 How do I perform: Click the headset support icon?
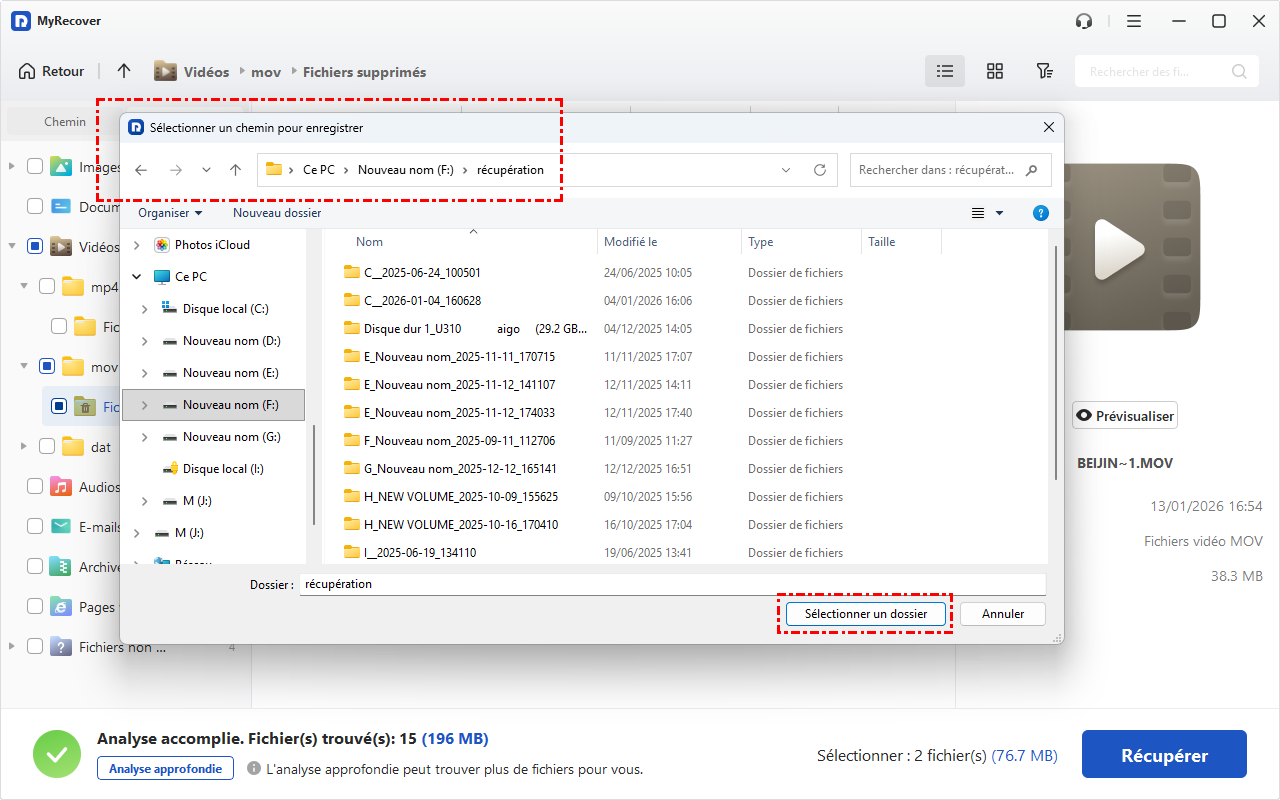click(1083, 21)
